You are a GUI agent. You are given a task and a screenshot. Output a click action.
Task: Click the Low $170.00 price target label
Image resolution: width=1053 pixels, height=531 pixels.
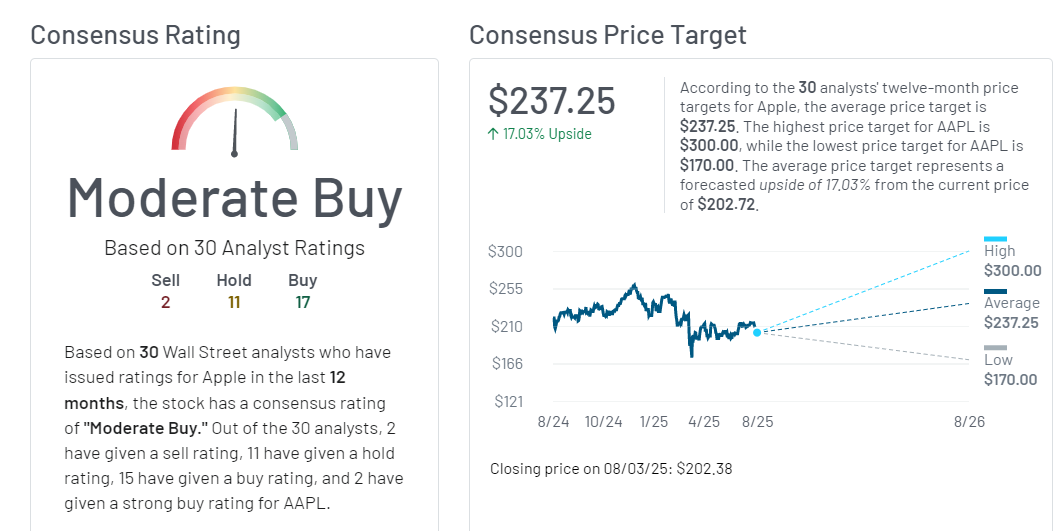click(1012, 370)
